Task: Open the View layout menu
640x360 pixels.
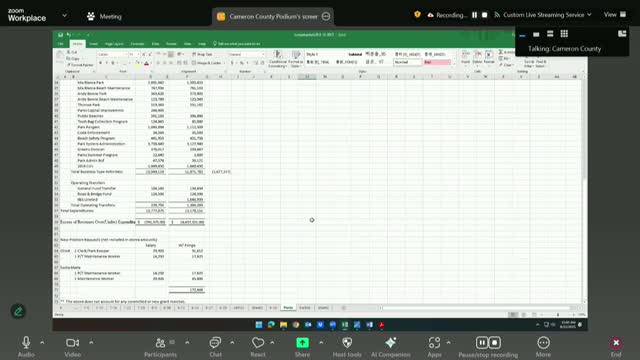Action: 615,15
